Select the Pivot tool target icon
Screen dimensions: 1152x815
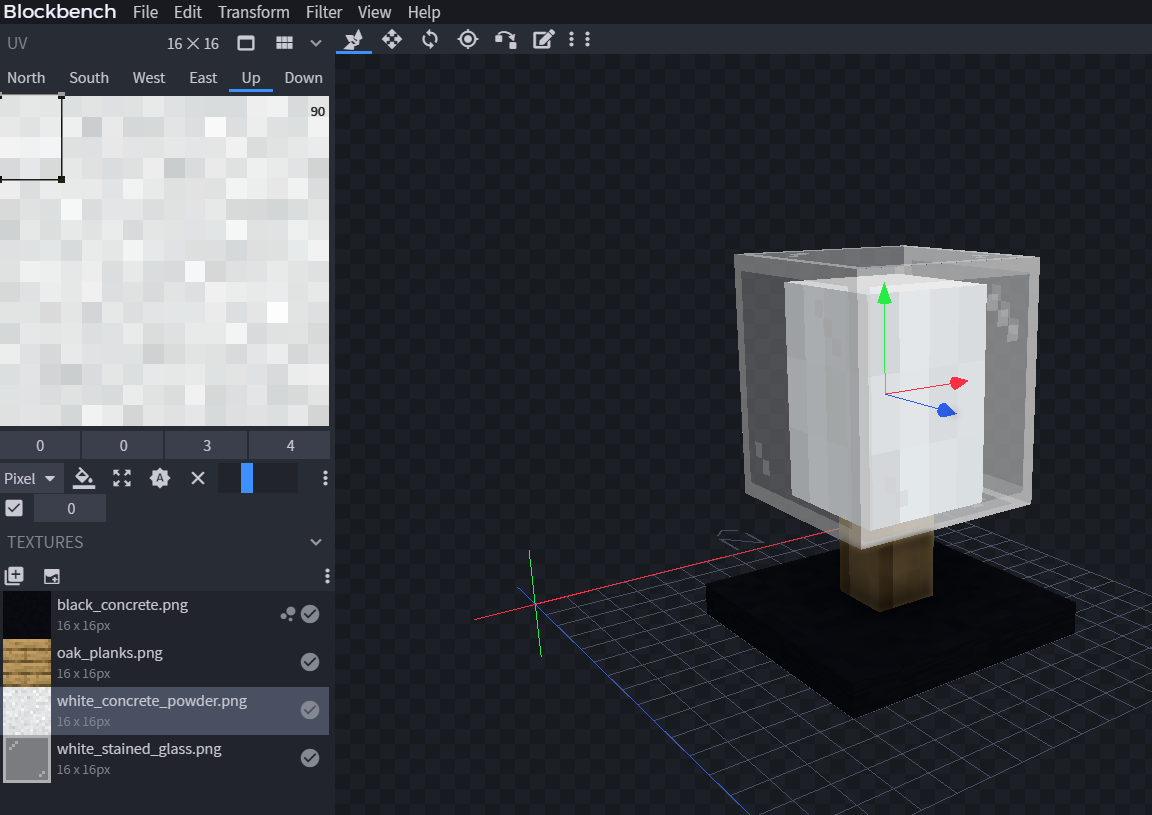pos(467,39)
